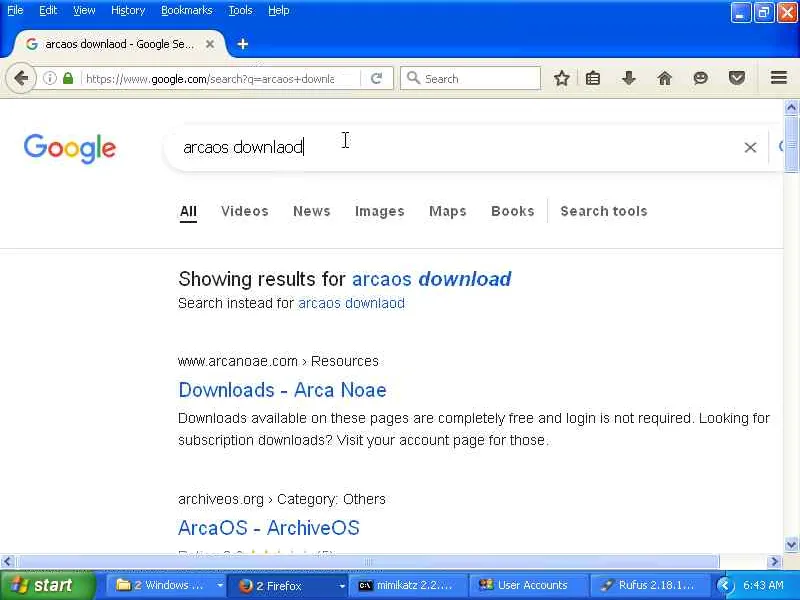
Task: Open the Help menu
Action: [279, 10]
